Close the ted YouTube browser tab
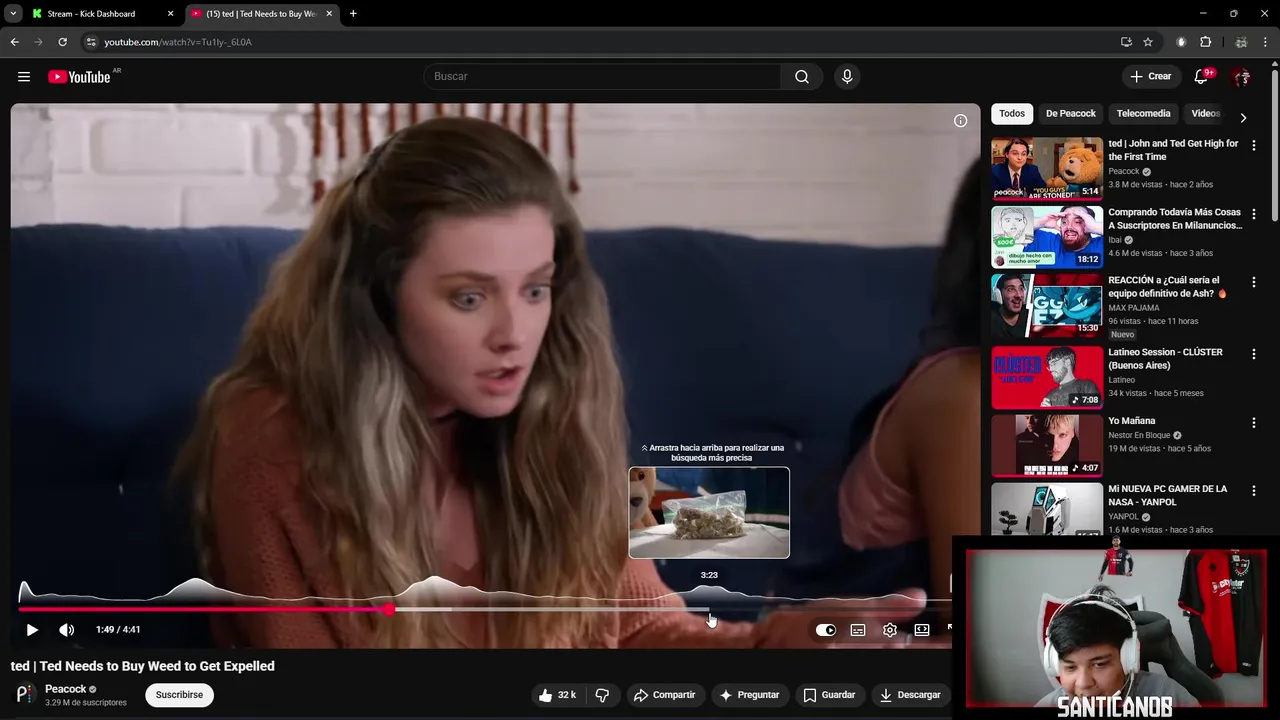This screenshot has width=1280, height=720. 329,14
